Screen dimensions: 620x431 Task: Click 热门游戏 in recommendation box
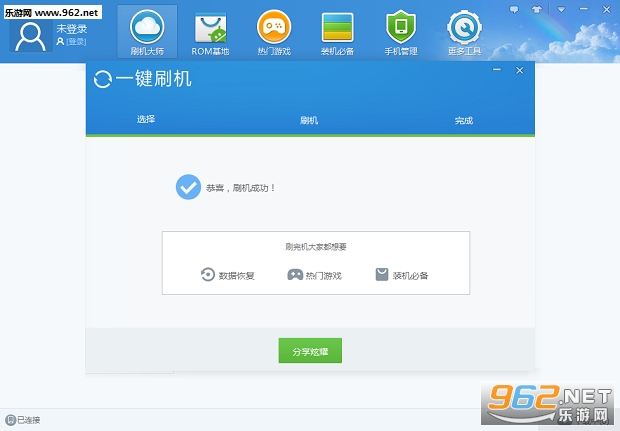[x=314, y=275]
